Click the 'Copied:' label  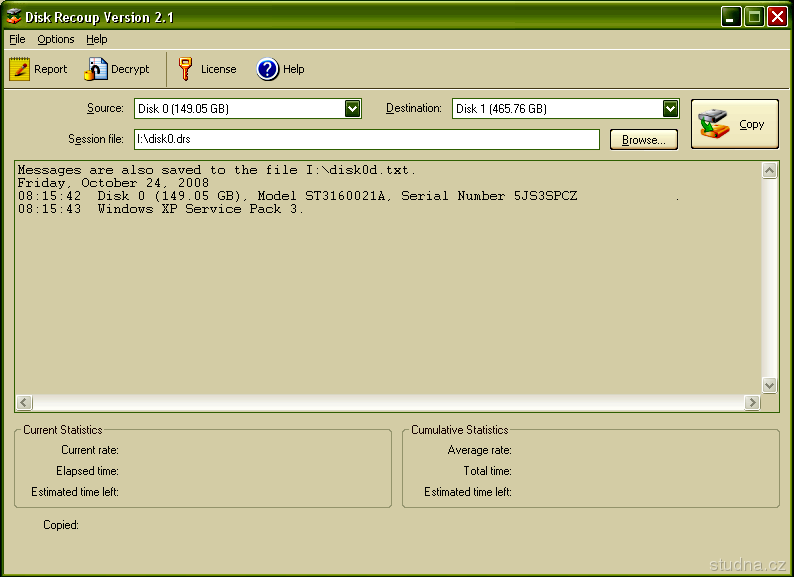(61, 525)
